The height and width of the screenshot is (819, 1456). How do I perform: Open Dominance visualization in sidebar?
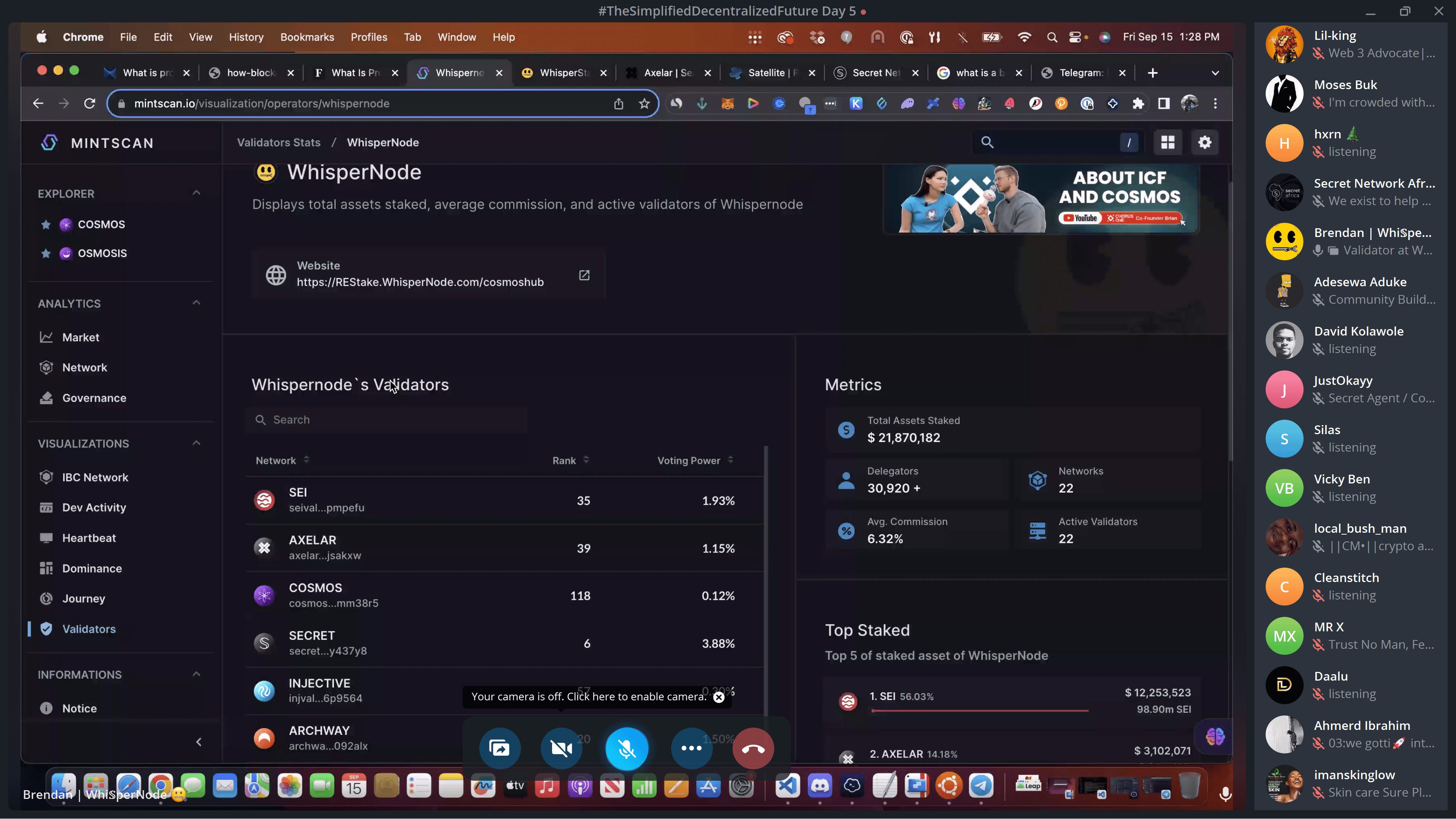coord(91,568)
